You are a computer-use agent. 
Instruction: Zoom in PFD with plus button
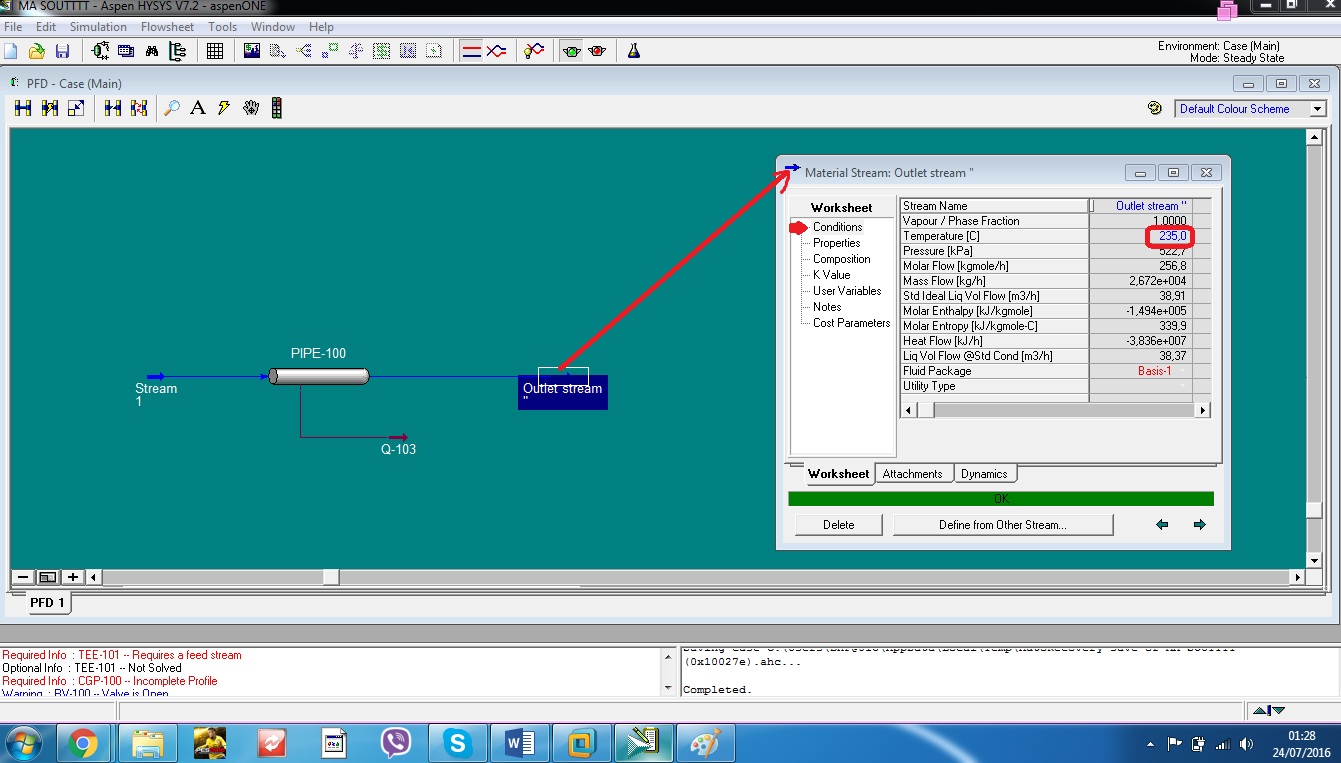click(x=73, y=577)
